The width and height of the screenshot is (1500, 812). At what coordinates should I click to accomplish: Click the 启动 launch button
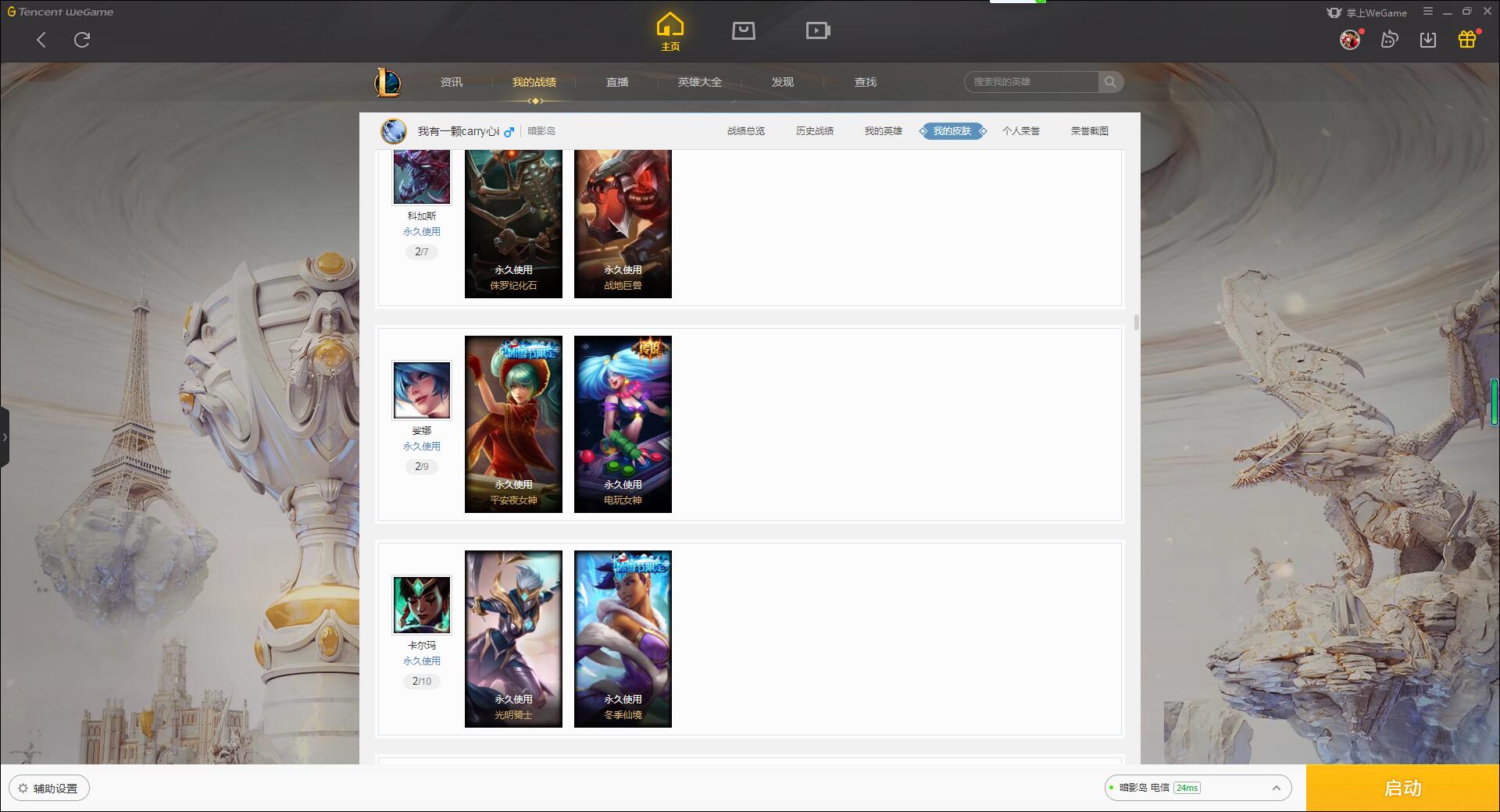coord(1403,788)
